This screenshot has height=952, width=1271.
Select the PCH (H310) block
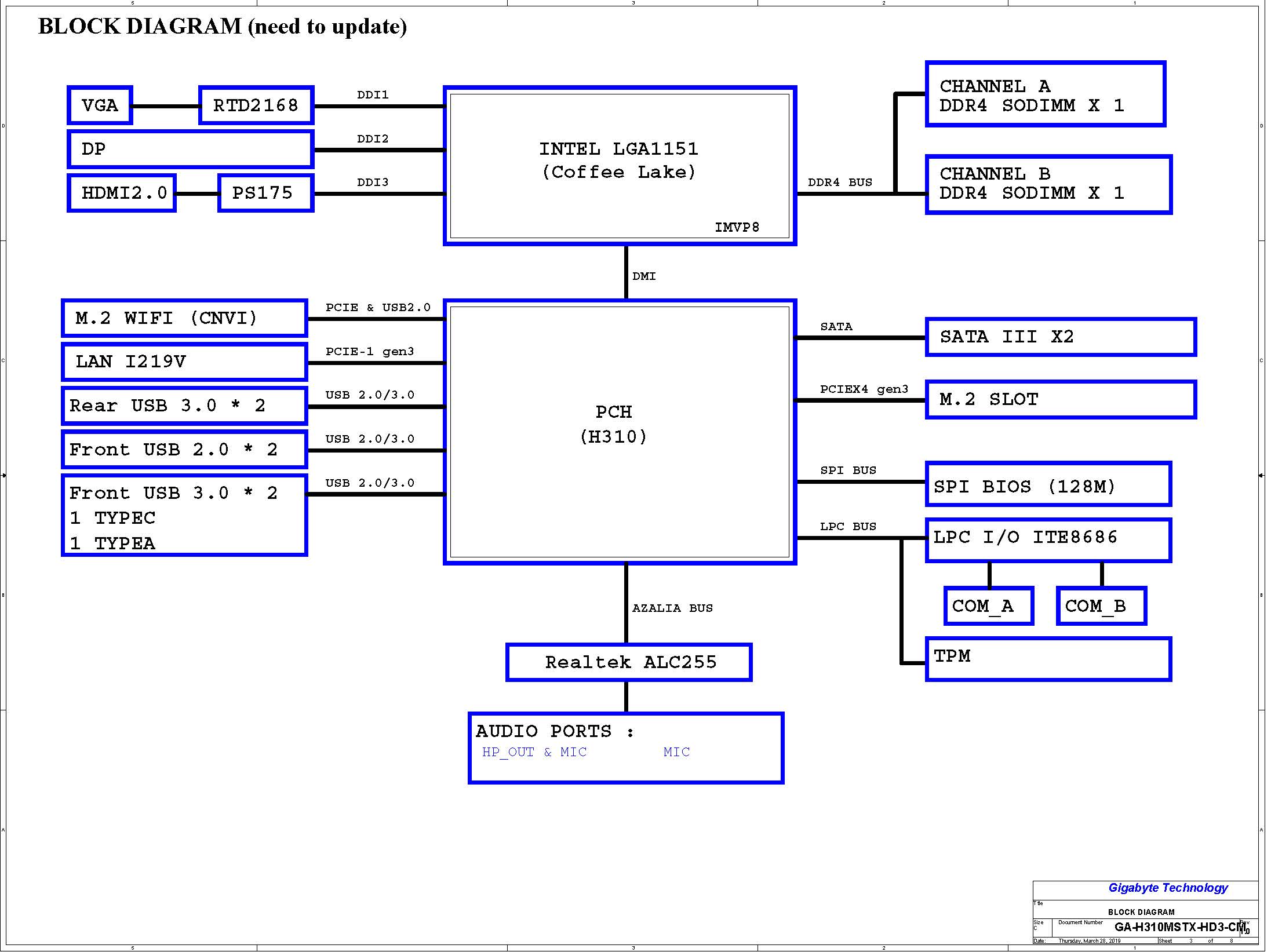point(620,432)
